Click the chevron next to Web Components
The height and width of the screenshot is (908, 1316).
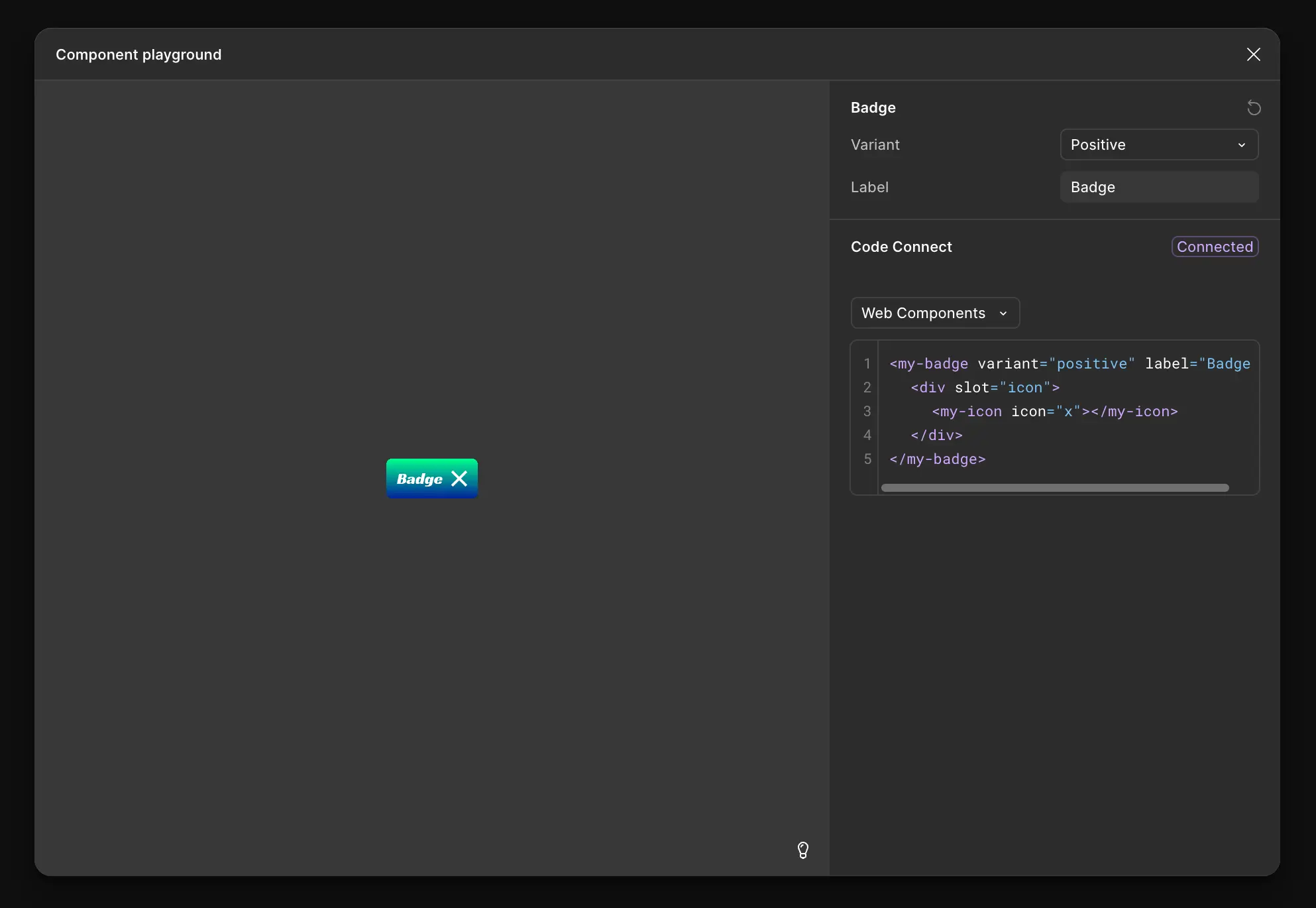pyautogui.click(x=1003, y=313)
